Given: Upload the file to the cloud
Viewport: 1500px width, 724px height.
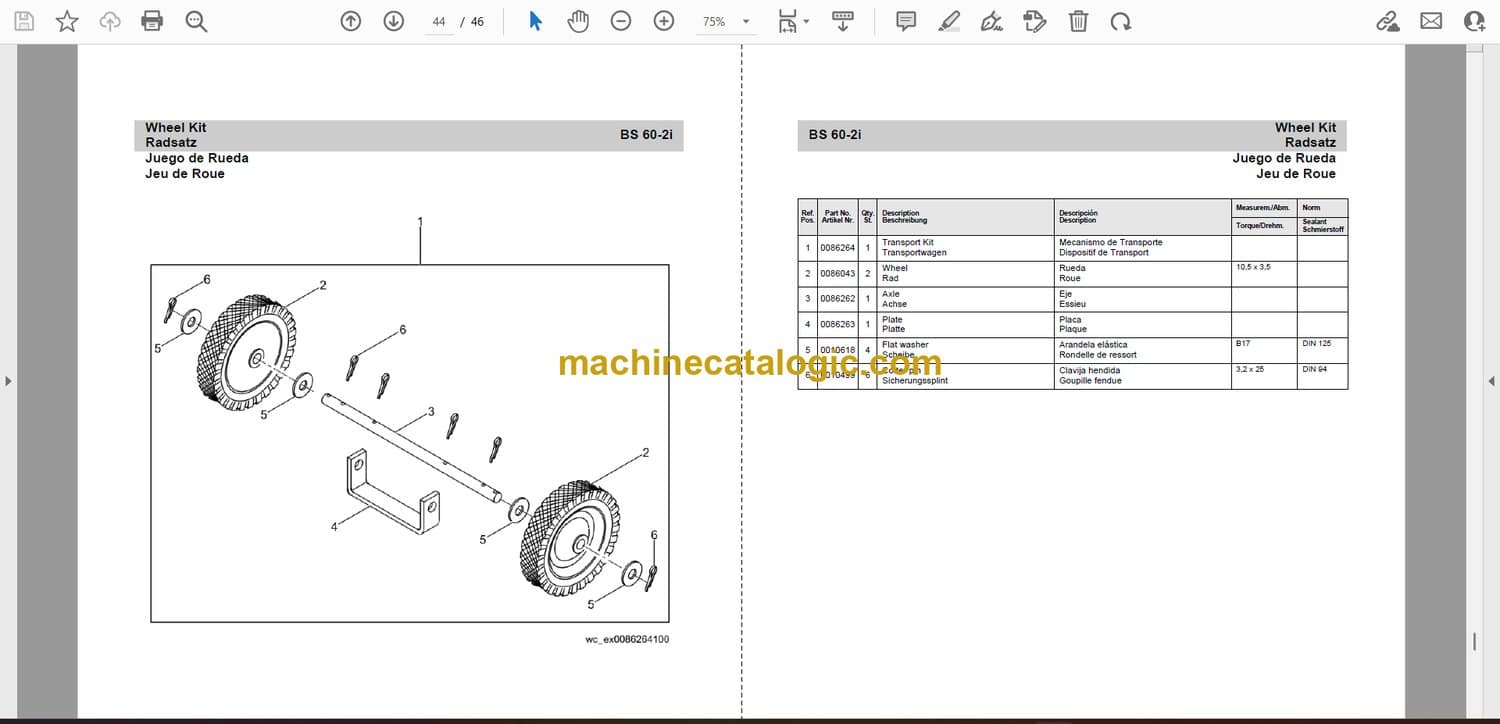Looking at the screenshot, I should (110, 21).
